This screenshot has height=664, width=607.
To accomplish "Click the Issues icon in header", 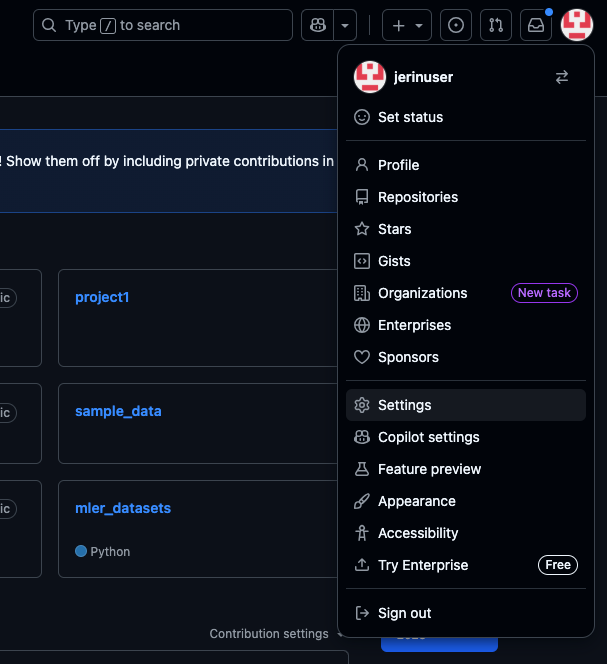I will pos(456,25).
